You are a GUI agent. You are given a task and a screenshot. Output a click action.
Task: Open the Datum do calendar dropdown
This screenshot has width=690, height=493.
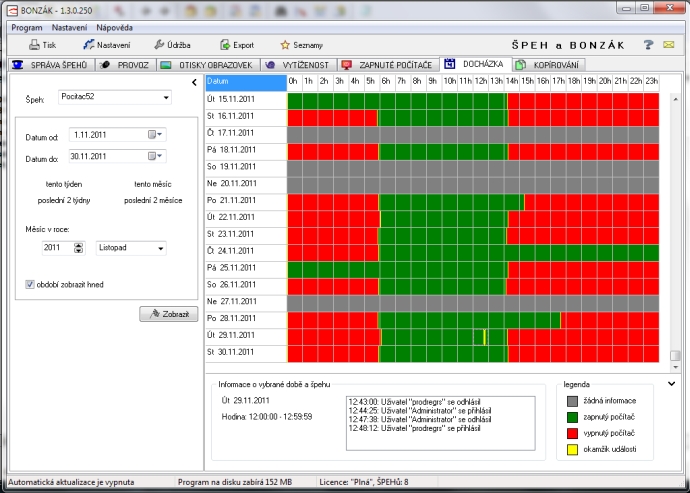(x=155, y=156)
